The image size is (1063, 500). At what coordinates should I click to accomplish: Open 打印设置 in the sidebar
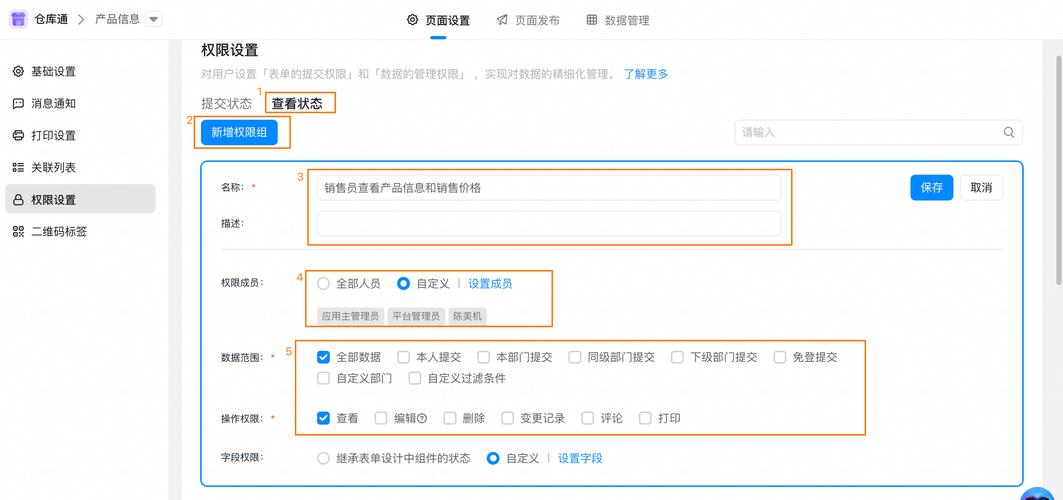(53, 136)
